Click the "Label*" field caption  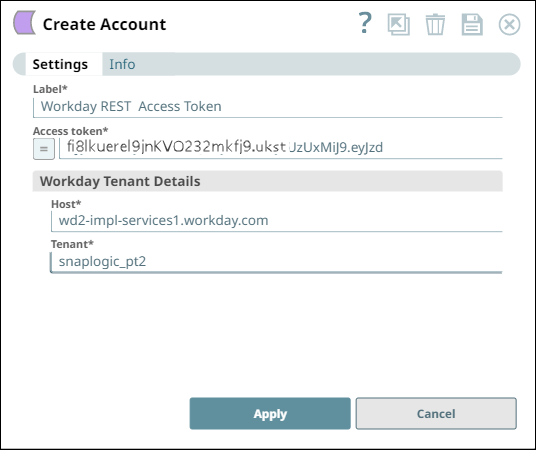coord(50,89)
